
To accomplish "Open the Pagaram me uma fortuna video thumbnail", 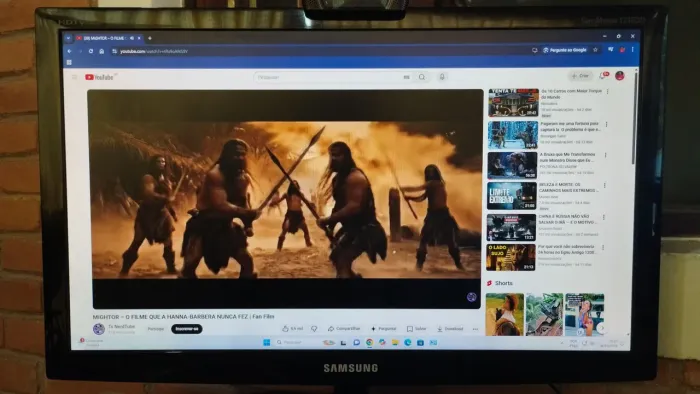I will click(512, 135).
